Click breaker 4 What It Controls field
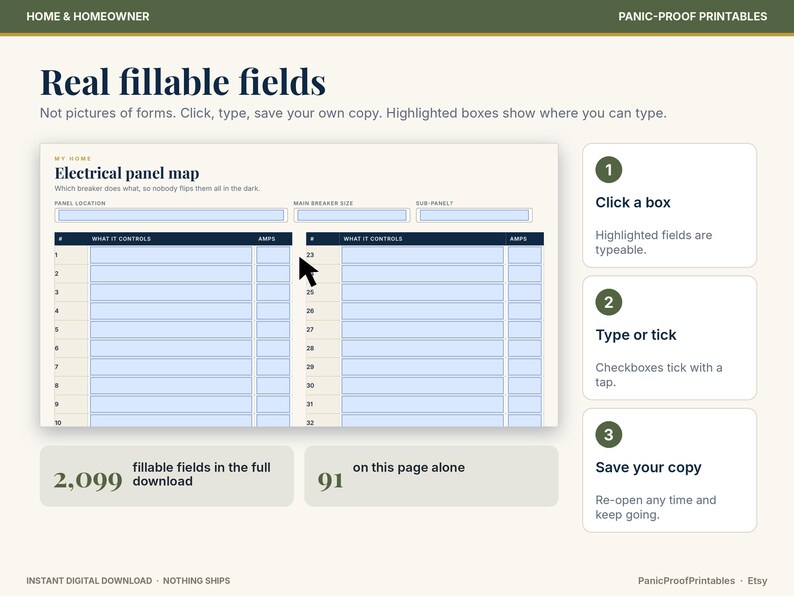 171,311
